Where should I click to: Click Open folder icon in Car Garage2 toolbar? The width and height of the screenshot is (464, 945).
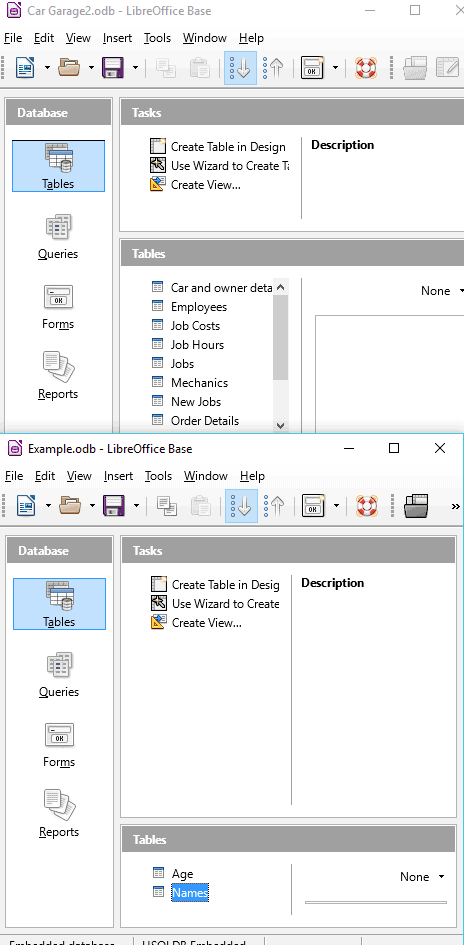click(69, 68)
